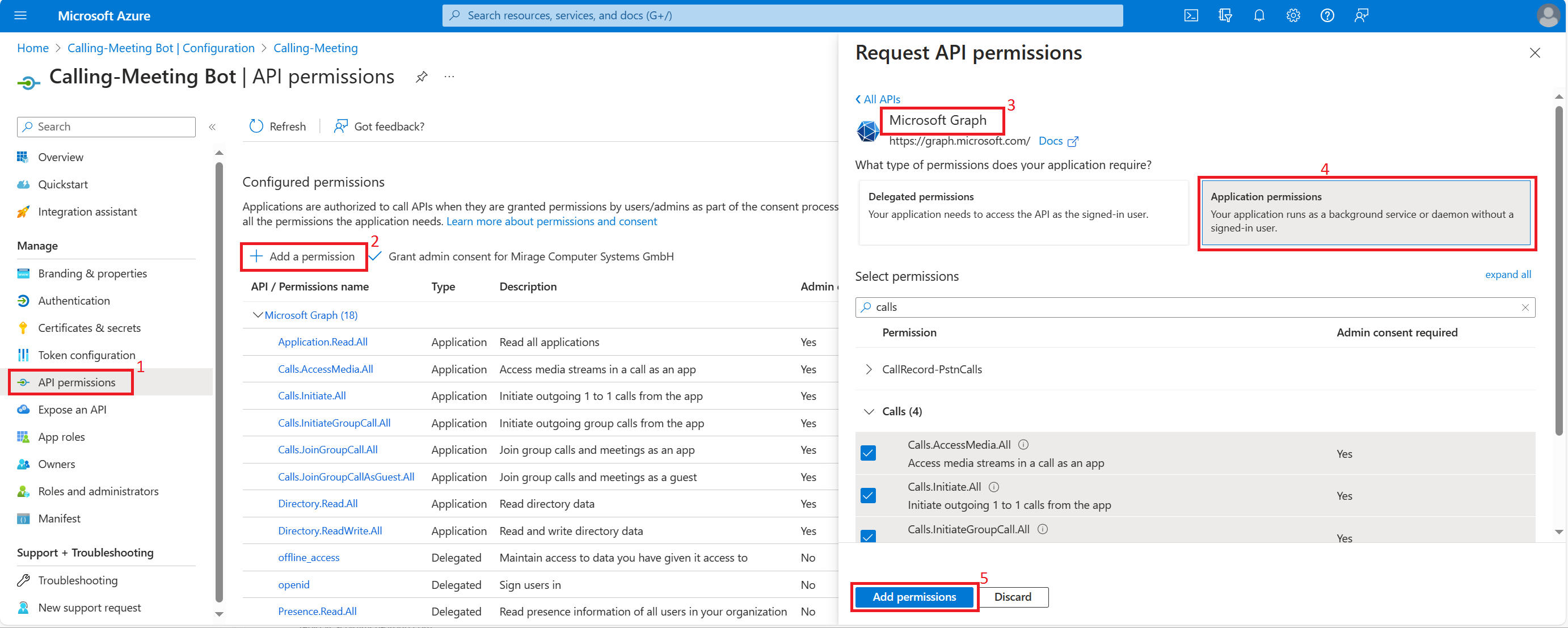The width and height of the screenshot is (1568, 628).
Task: Open the Directories and subscriptions filter icon
Action: click(1225, 15)
